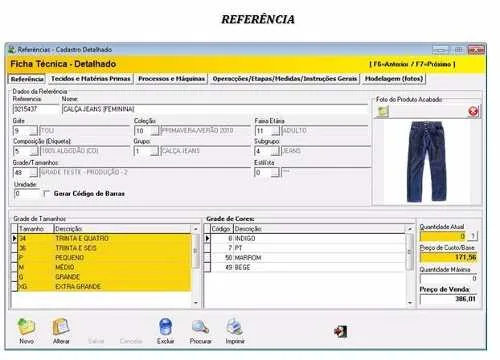This screenshot has height=360, width=500.
Task: Click the disabled Salvar button
Action: [96, 341]
